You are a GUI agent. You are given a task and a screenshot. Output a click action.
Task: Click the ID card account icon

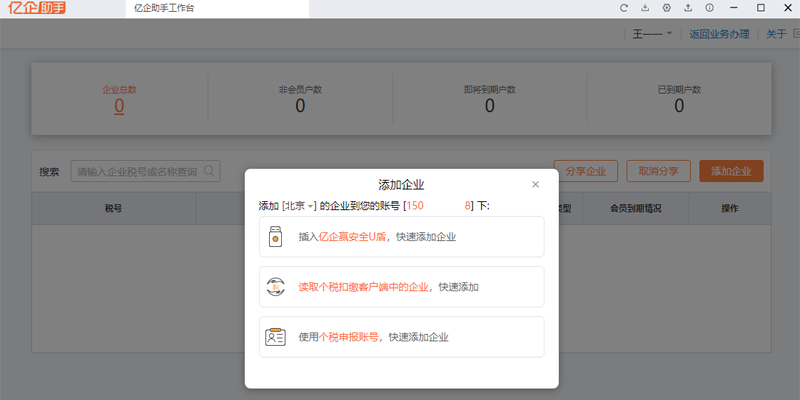[276, 337]
